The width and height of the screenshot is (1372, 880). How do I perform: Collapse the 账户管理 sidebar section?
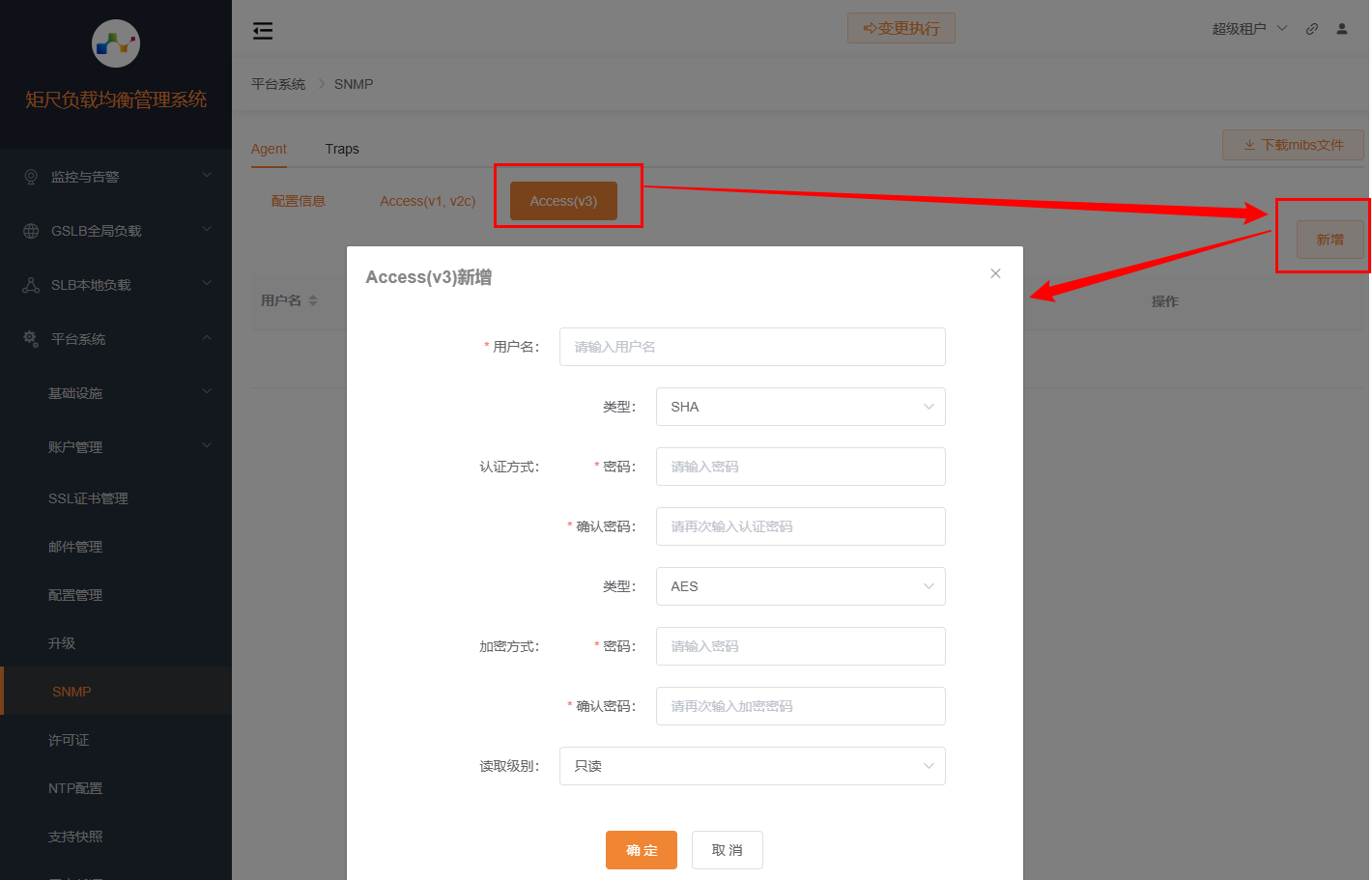pyautogui.click(x=76, y=446)
